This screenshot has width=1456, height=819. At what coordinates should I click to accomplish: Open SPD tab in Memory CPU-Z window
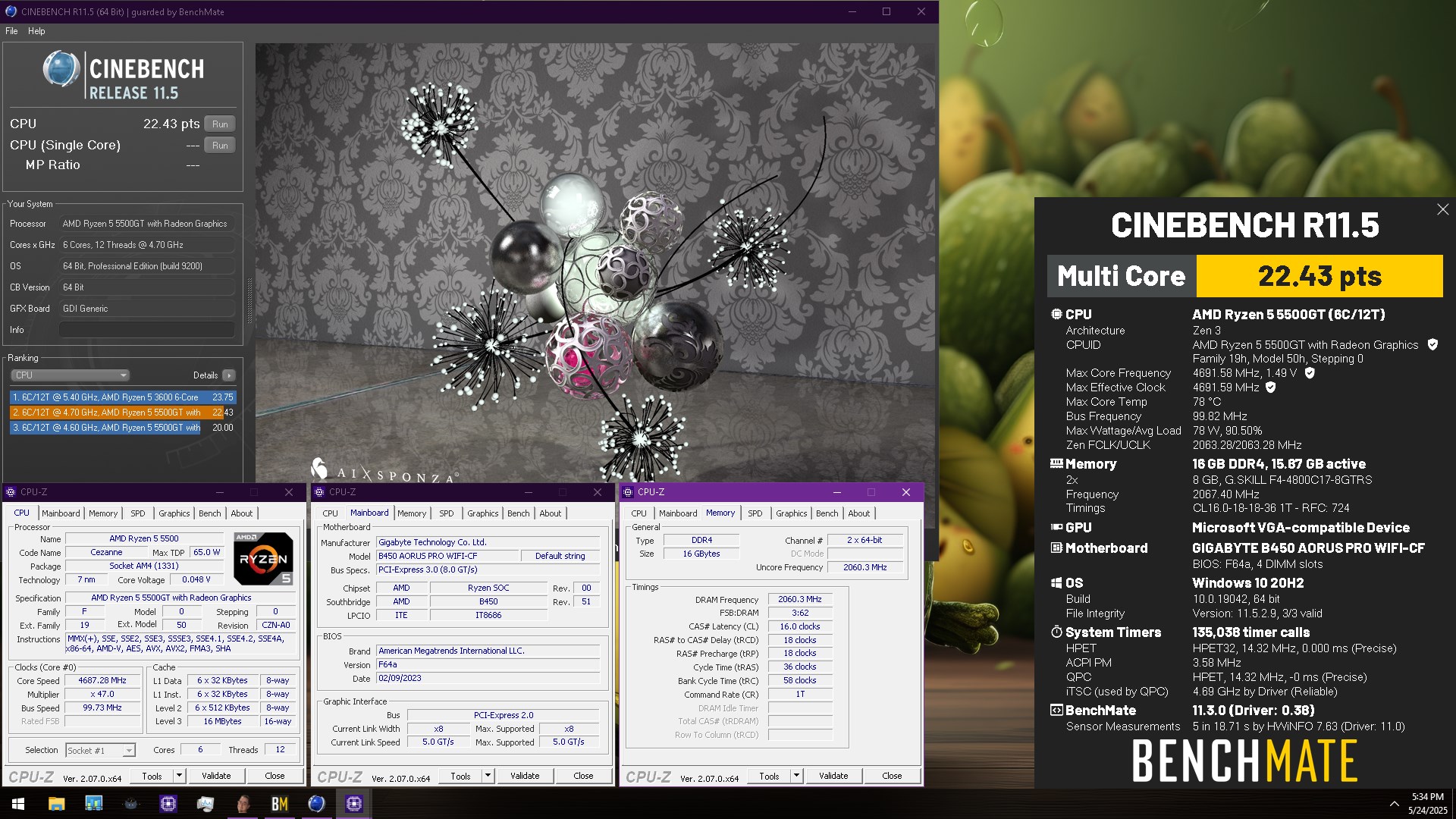coord(755,513)
